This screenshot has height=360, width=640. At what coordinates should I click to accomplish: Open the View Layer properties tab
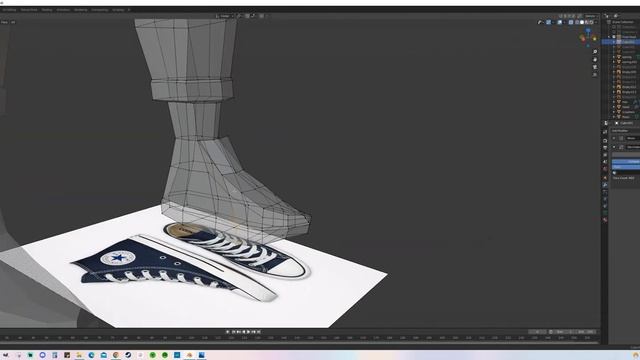pos(605,155)
